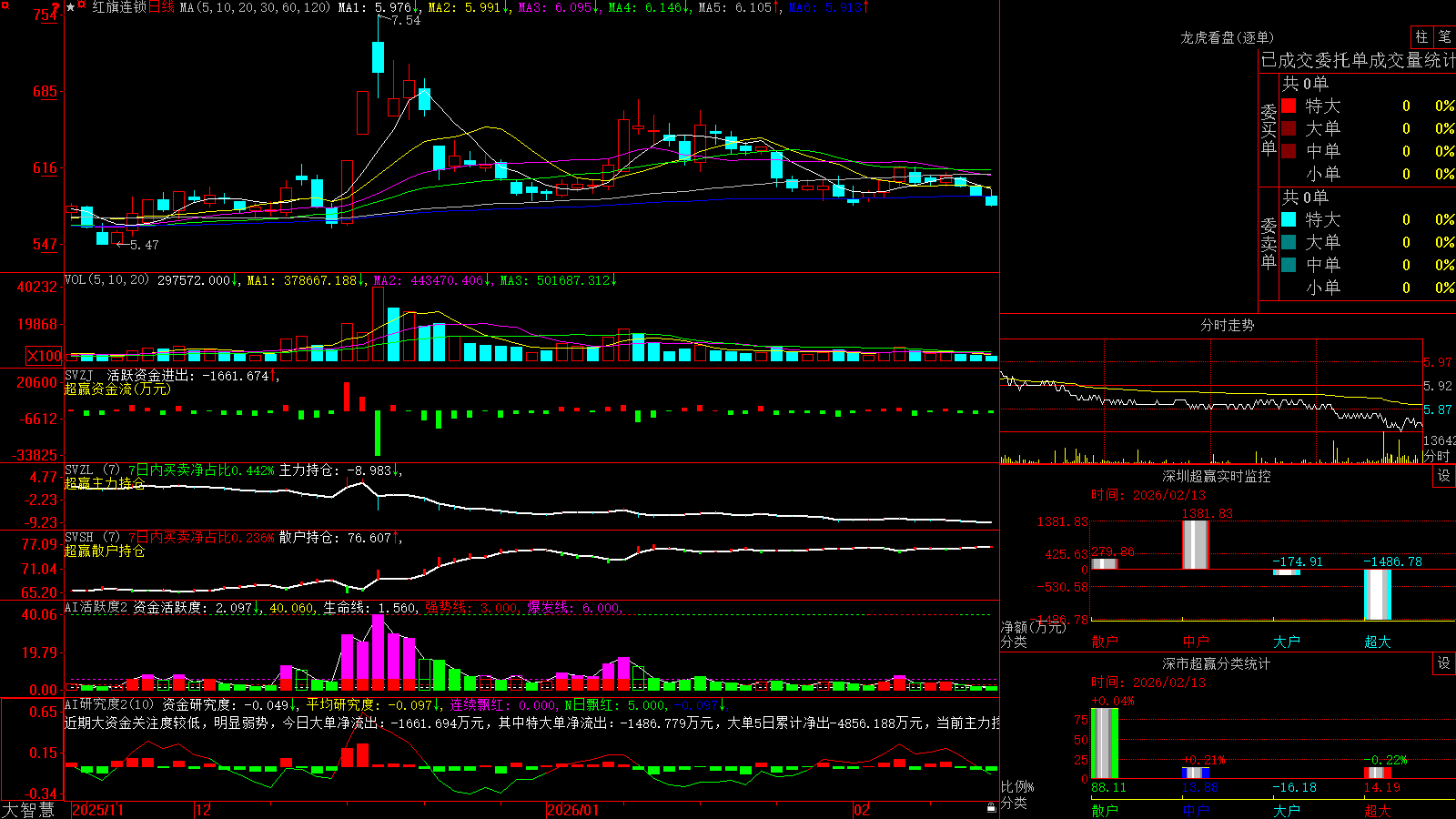Image resolution: width=1456 pixels, height=819 pixels.
Task: Click the SVZJ indicator name
Action: tap(79, 376)
